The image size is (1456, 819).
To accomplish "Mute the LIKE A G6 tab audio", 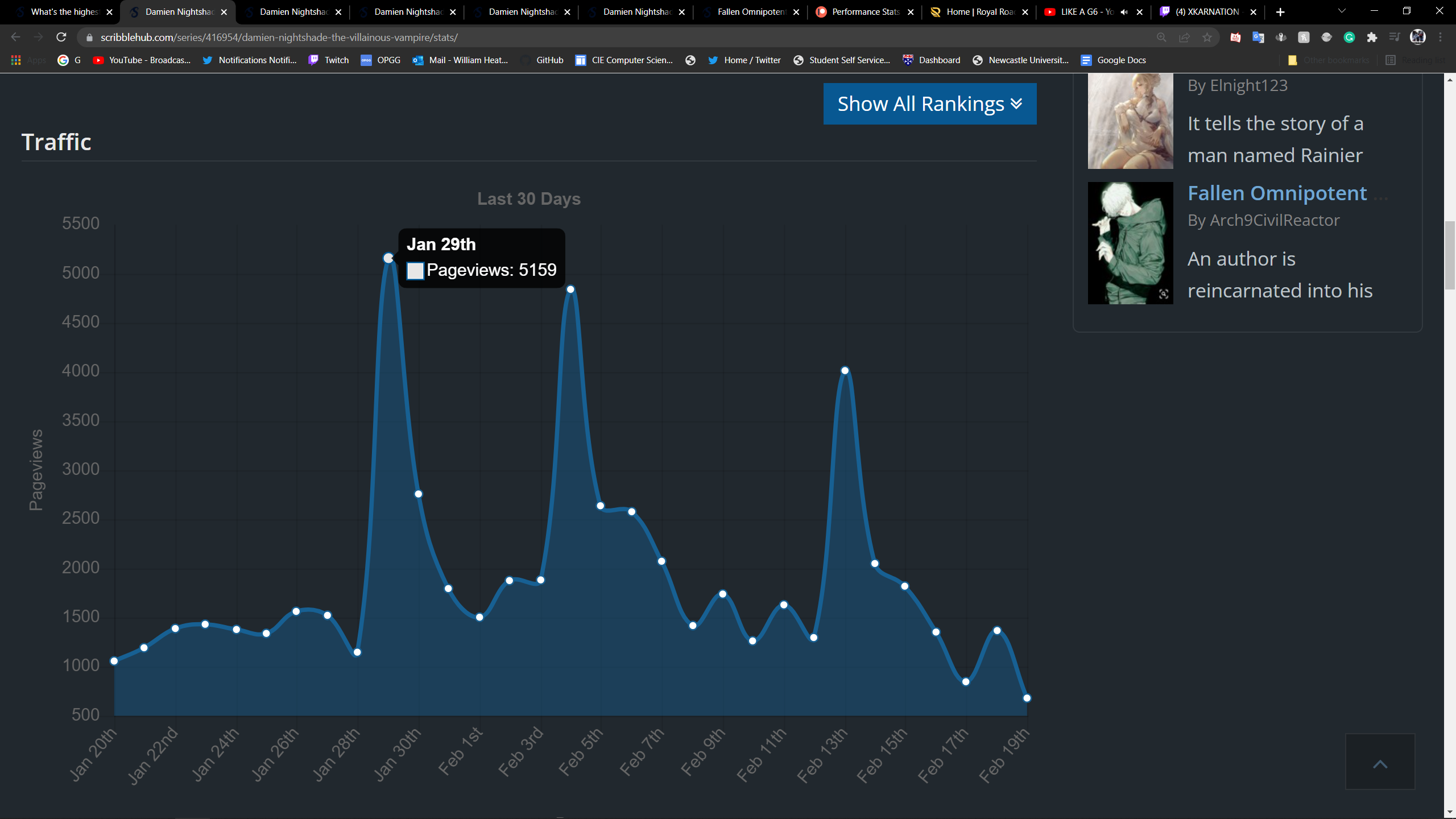I will [1124, 12].
